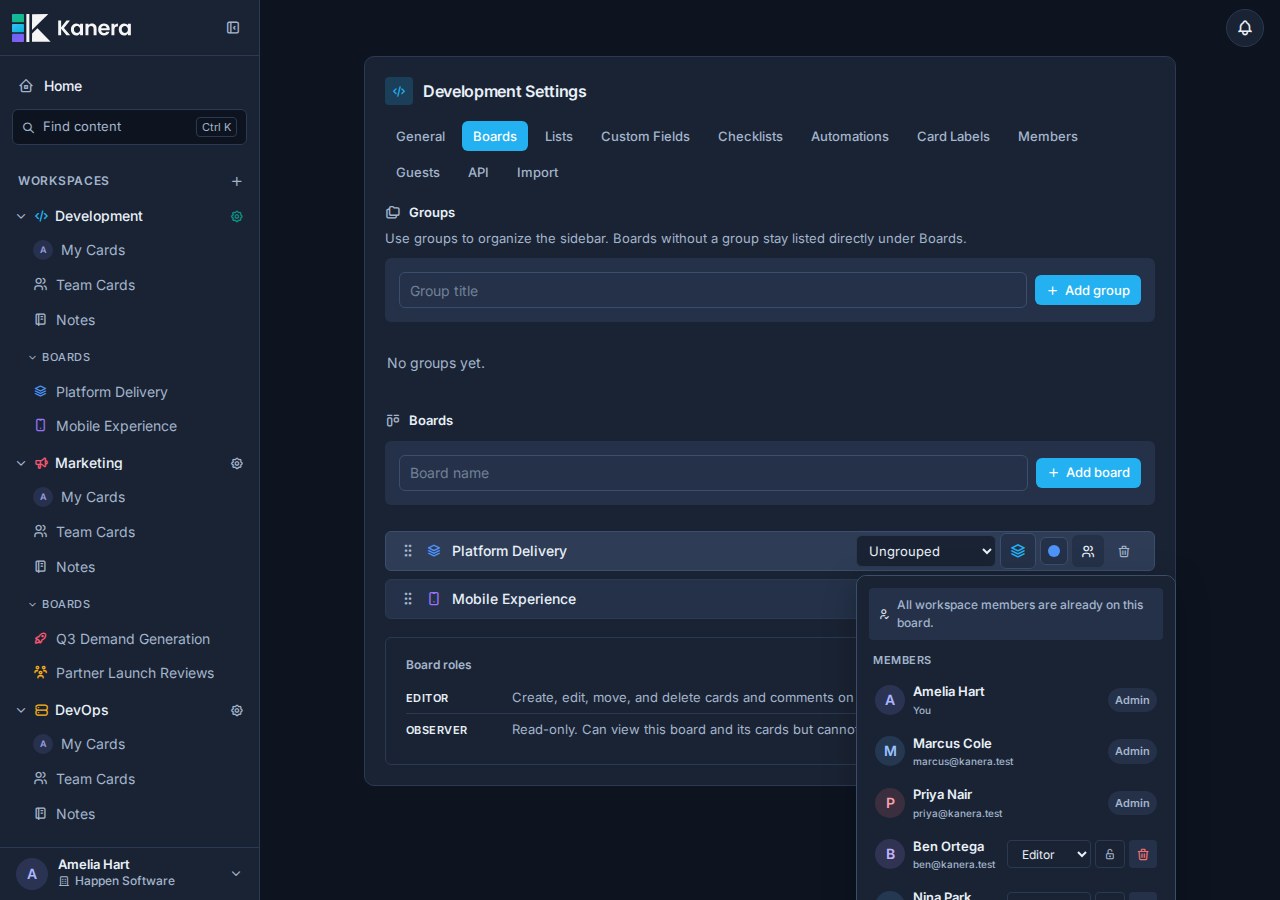The image size is (1280, 900).
Task: Open Platform Delivery members popup
Action: [x=1088, y=551]
